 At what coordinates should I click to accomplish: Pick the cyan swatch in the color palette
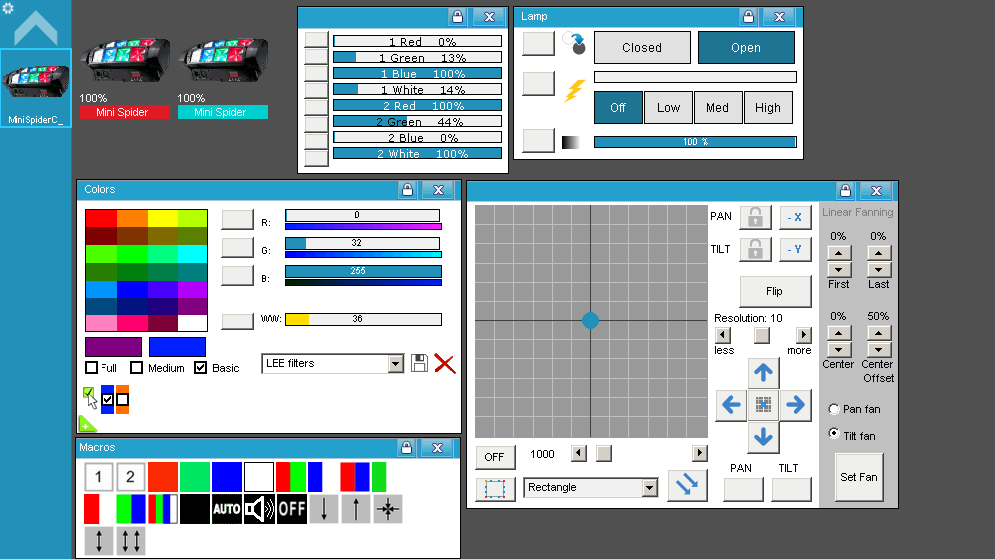click(192, 254)
